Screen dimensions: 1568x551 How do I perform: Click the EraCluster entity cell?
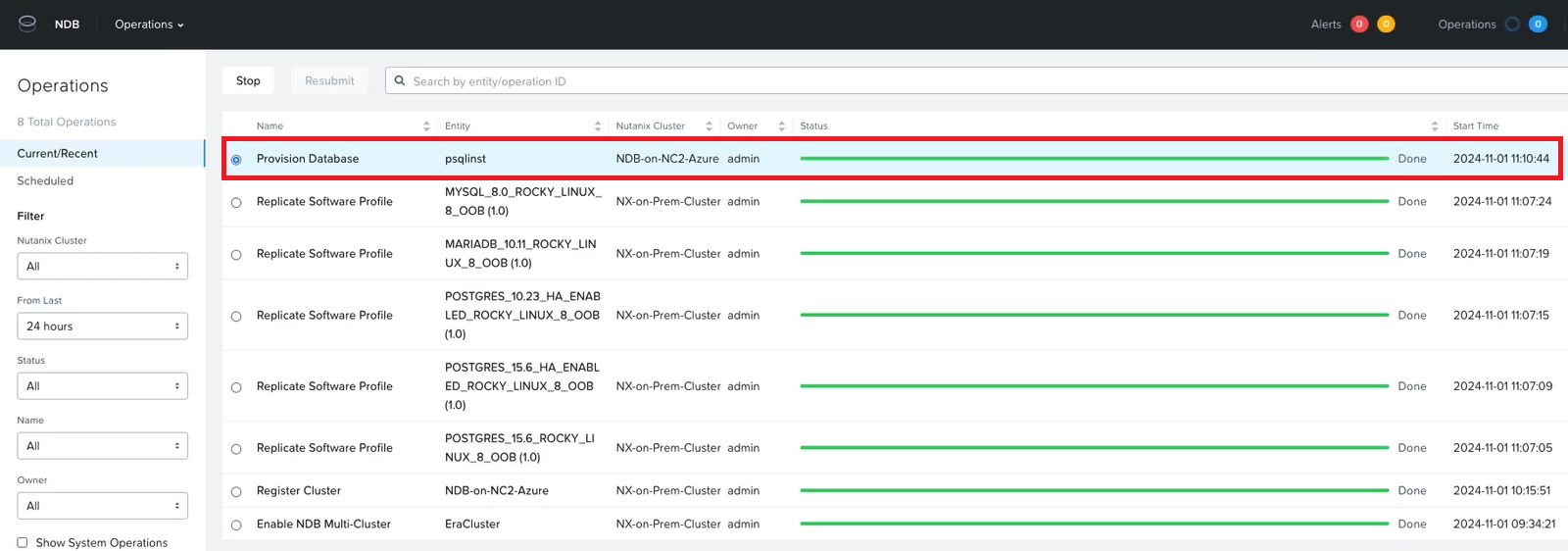click(472, 524)
